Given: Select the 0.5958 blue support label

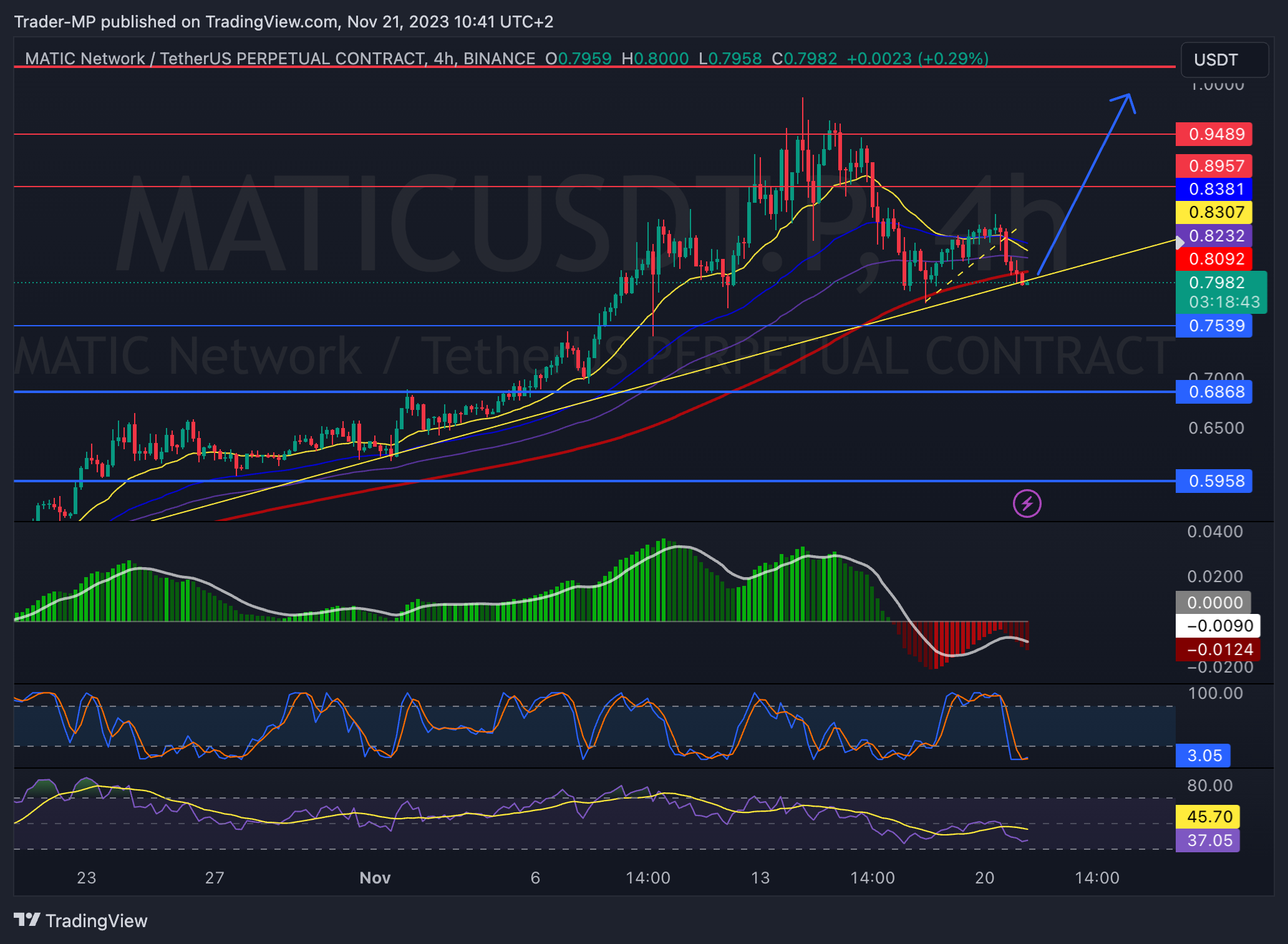Looking at the screenshot, I should point(1214,481).
